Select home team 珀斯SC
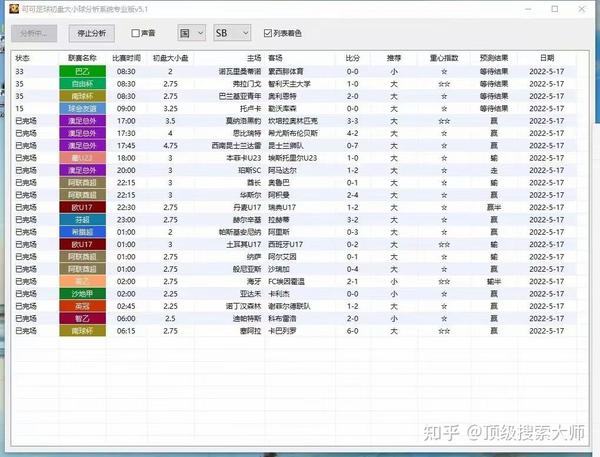The image size is (600, 457). click(249, 170)
